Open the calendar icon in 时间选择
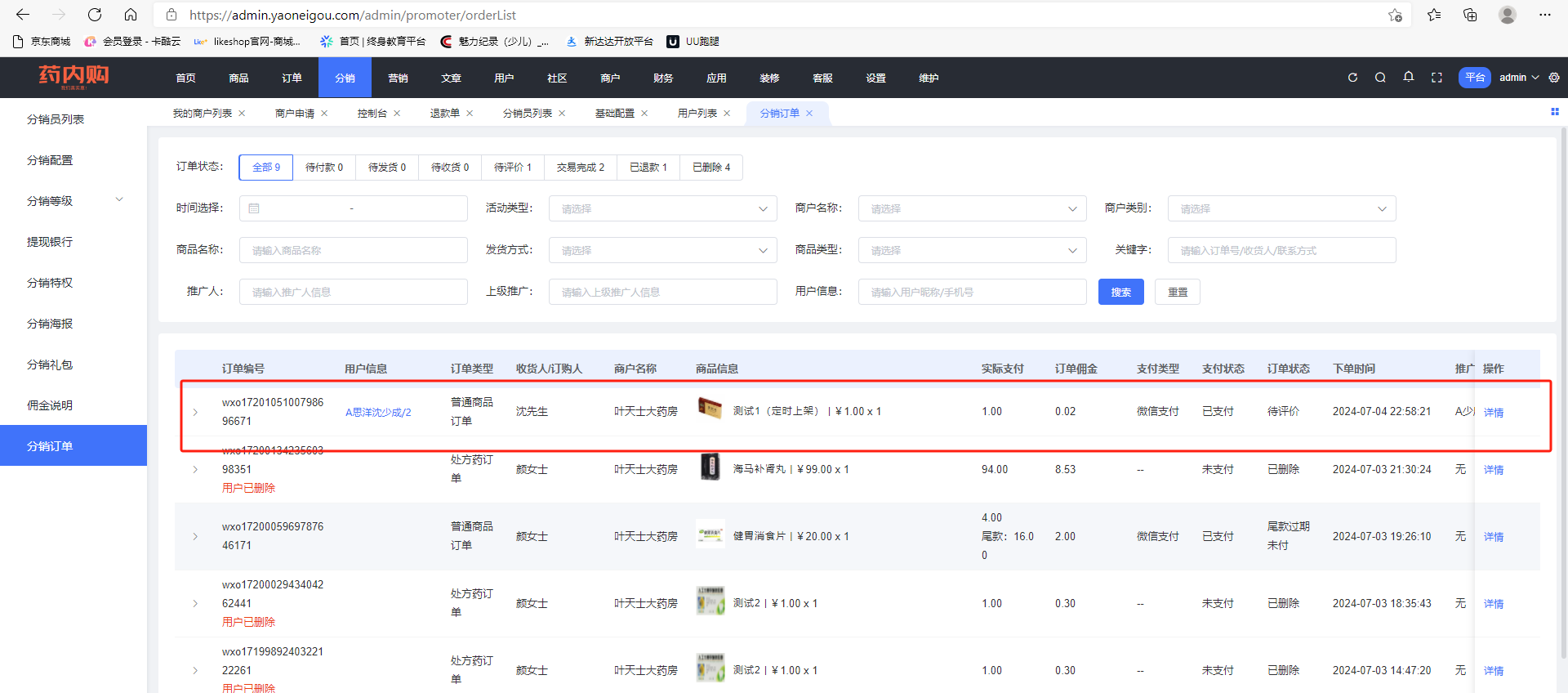Image resolution: width=1568 pixels, height=693 pixels. (x=254, y=208)
